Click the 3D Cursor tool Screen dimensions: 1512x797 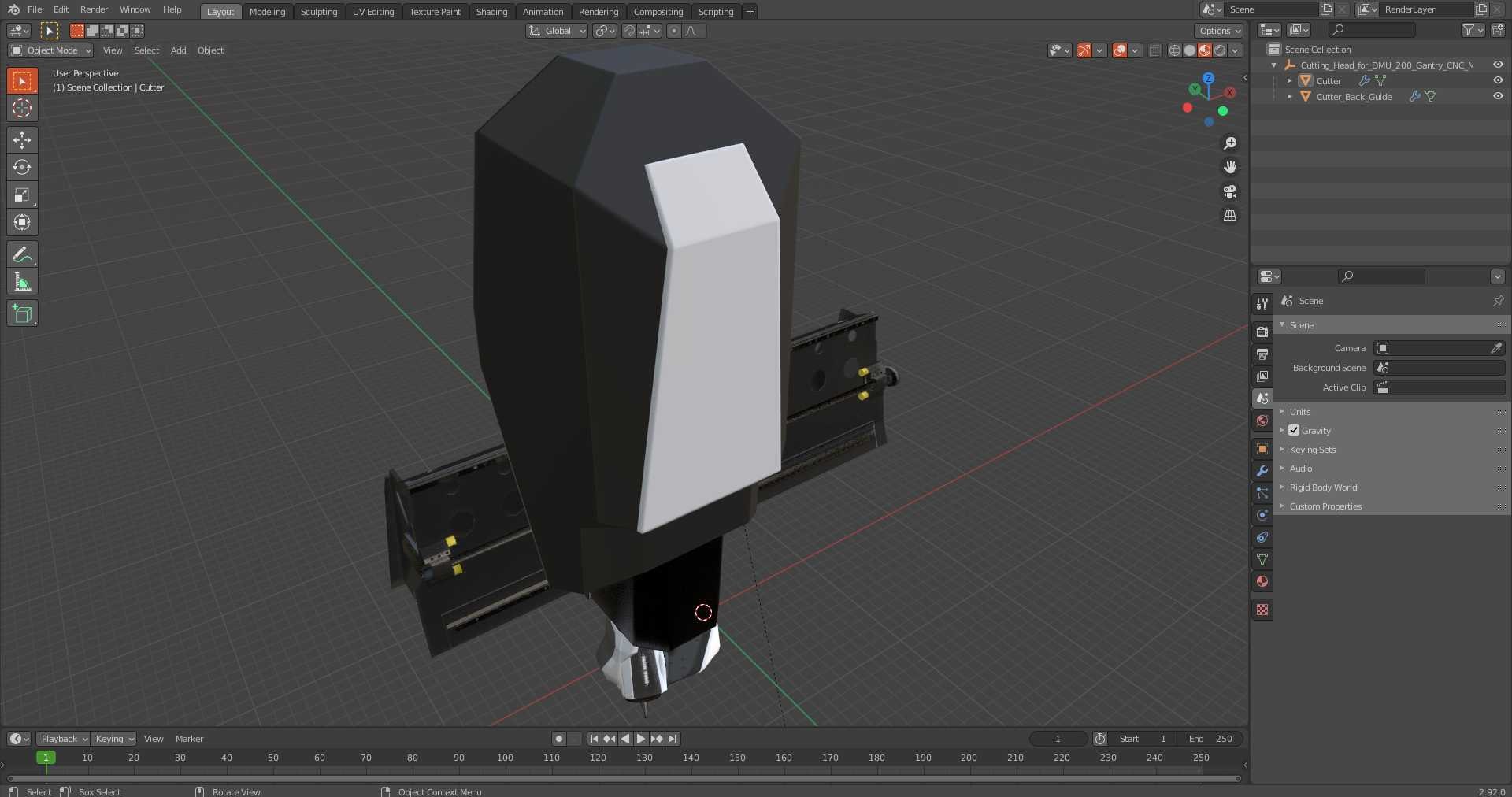[x=22, y=108]
